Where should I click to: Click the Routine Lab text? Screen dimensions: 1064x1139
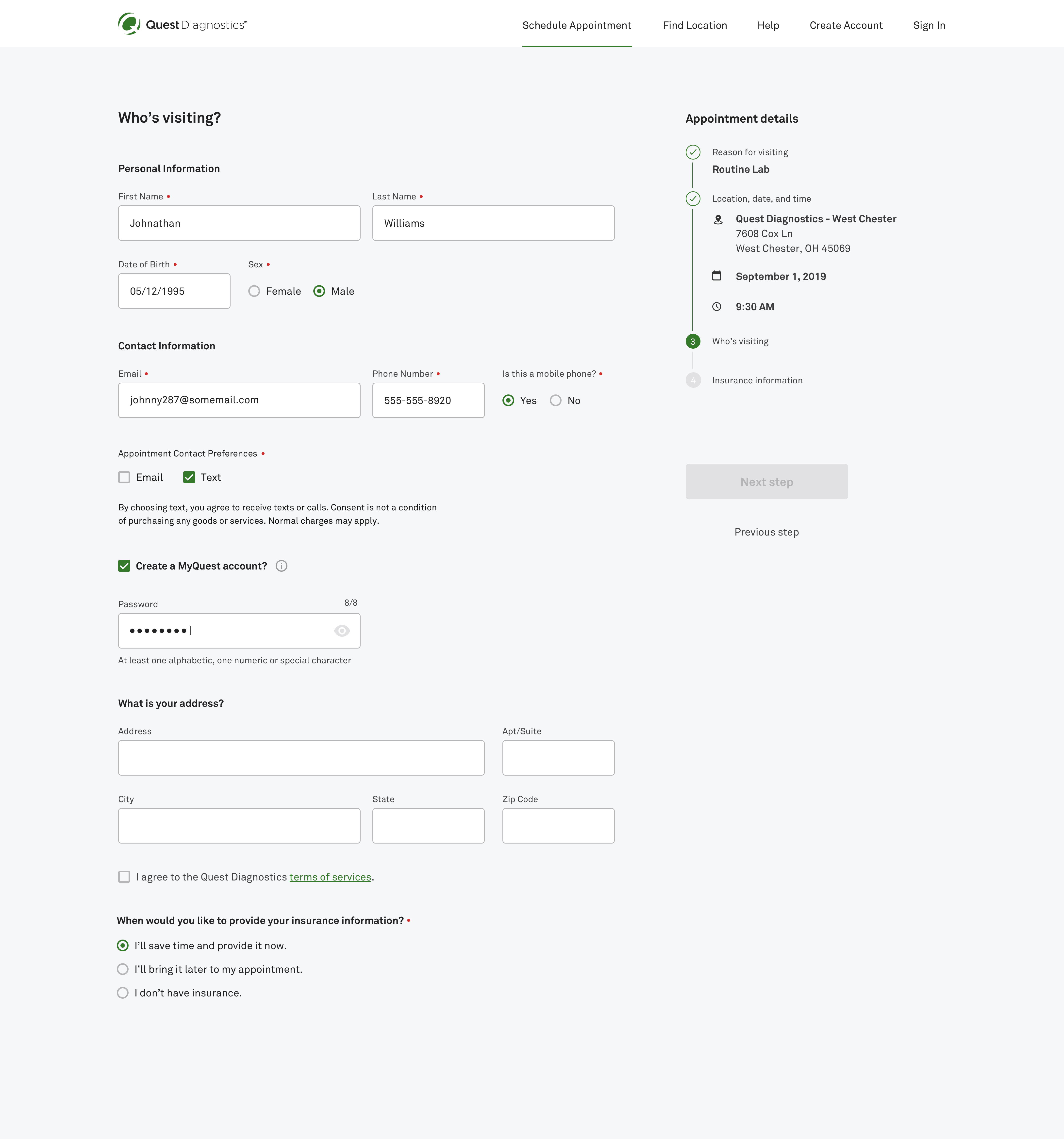(x=741, y=170)
